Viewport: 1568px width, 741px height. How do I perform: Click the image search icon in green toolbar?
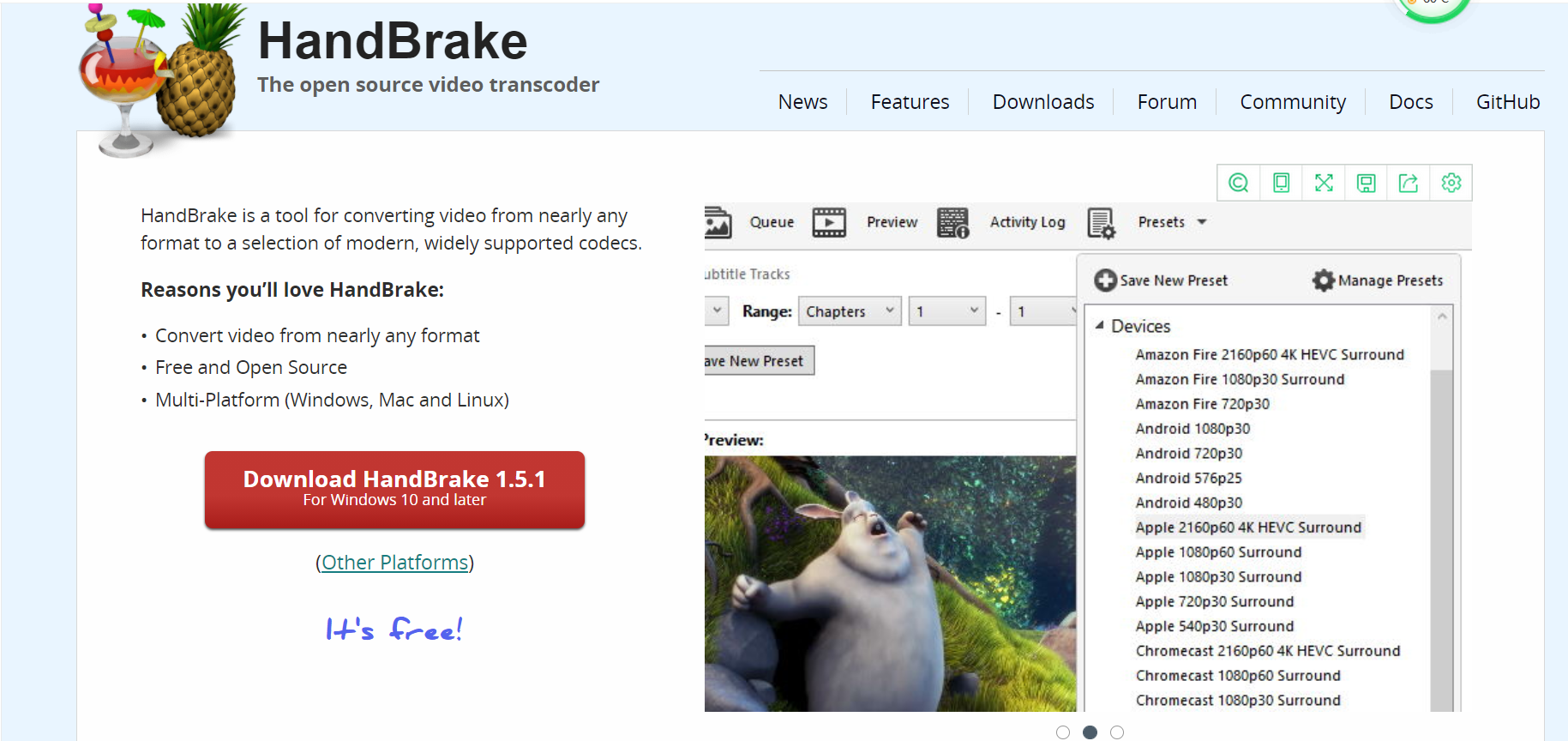click(1238, 183)
